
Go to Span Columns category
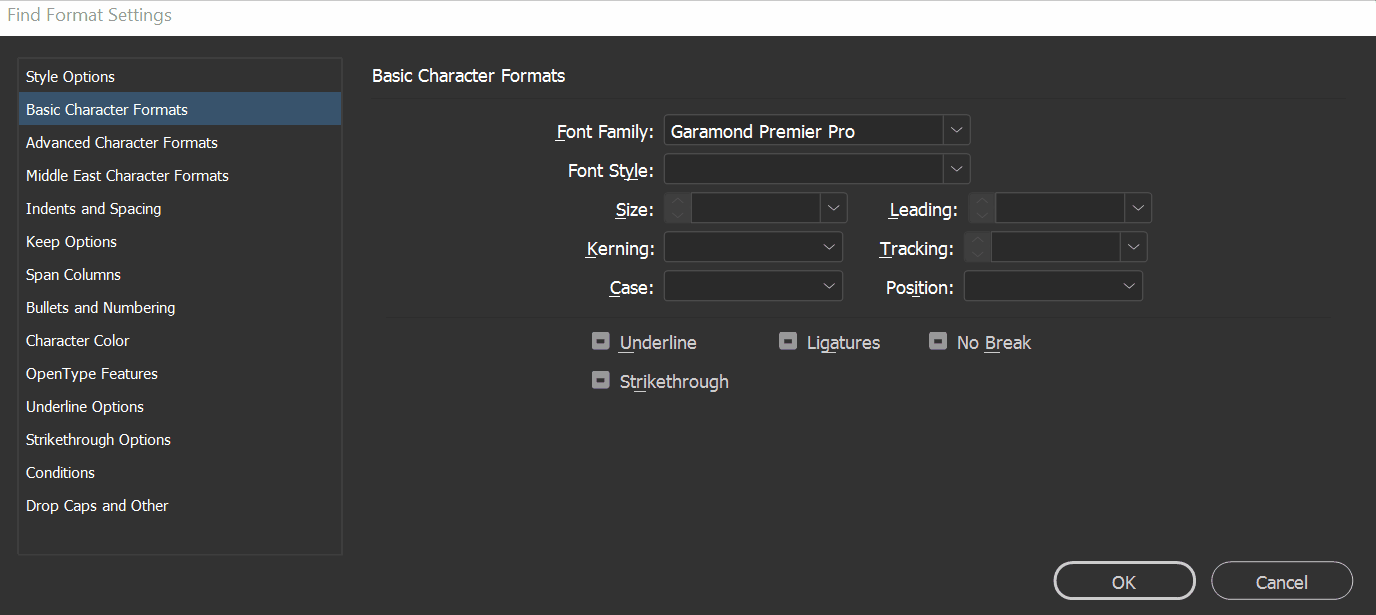(180, 274)
